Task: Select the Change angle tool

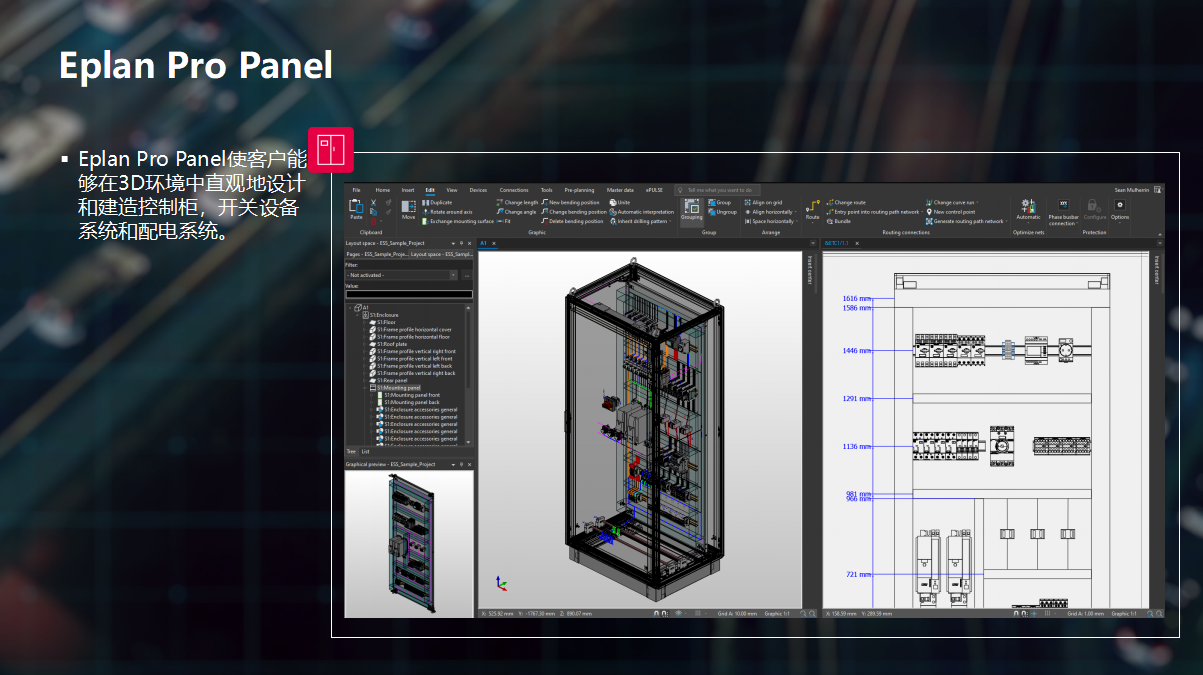Action: (516, 212)
